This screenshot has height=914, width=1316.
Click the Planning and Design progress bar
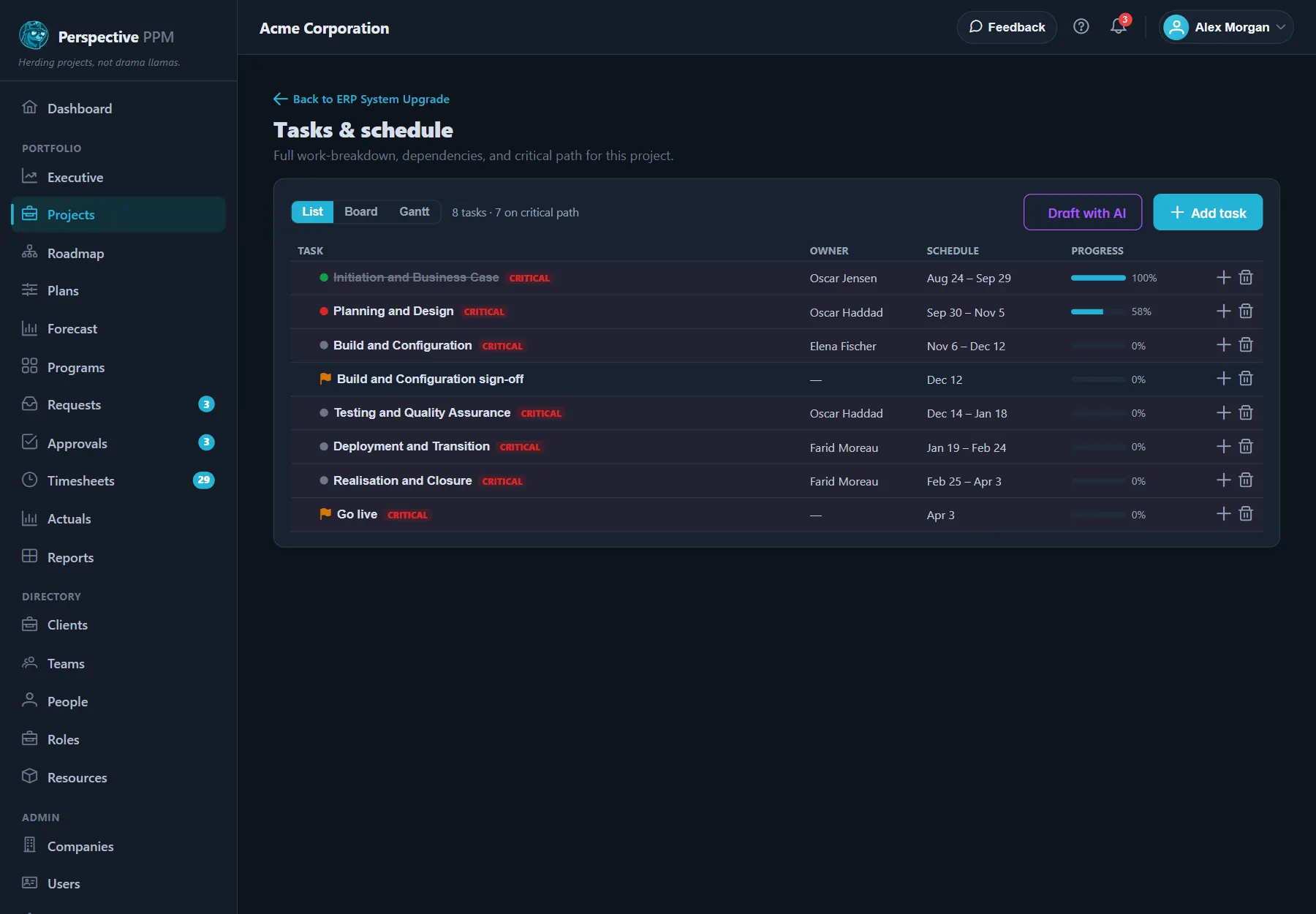(1098, 312)
